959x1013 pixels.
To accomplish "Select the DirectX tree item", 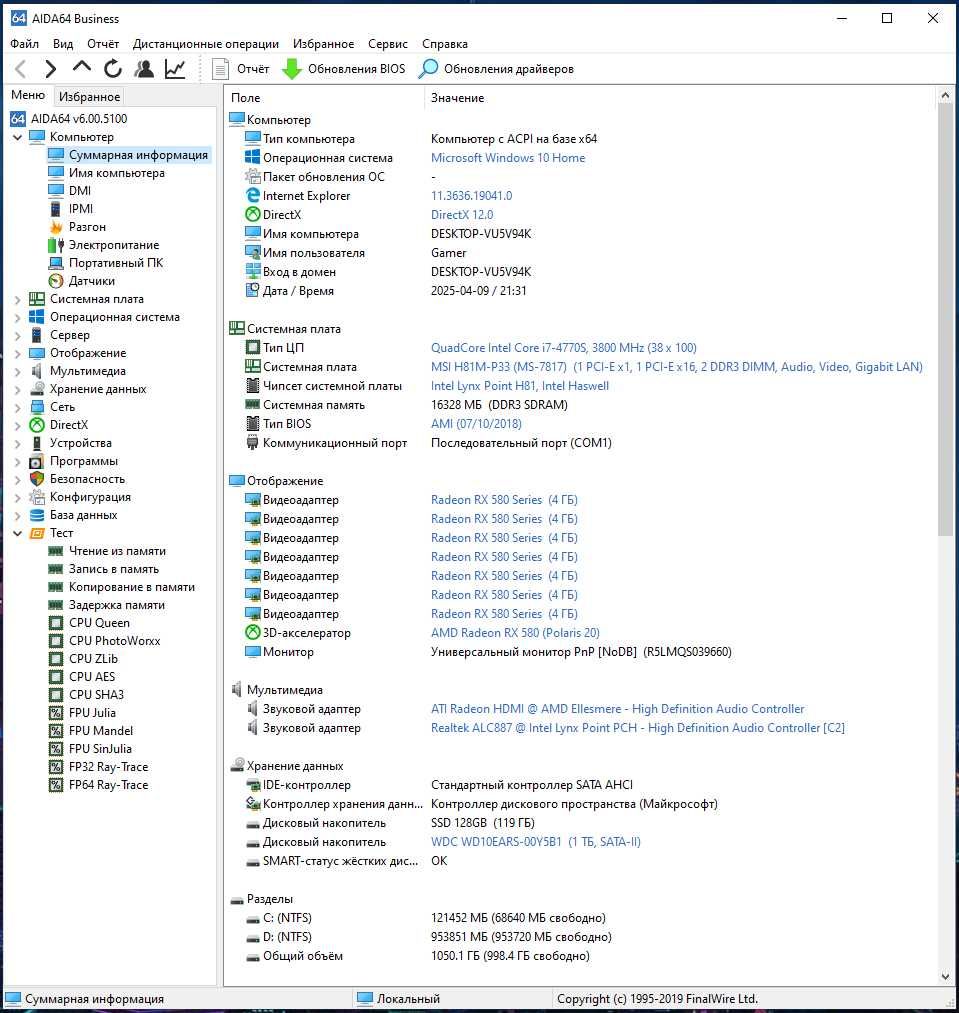I will point(68,424).
